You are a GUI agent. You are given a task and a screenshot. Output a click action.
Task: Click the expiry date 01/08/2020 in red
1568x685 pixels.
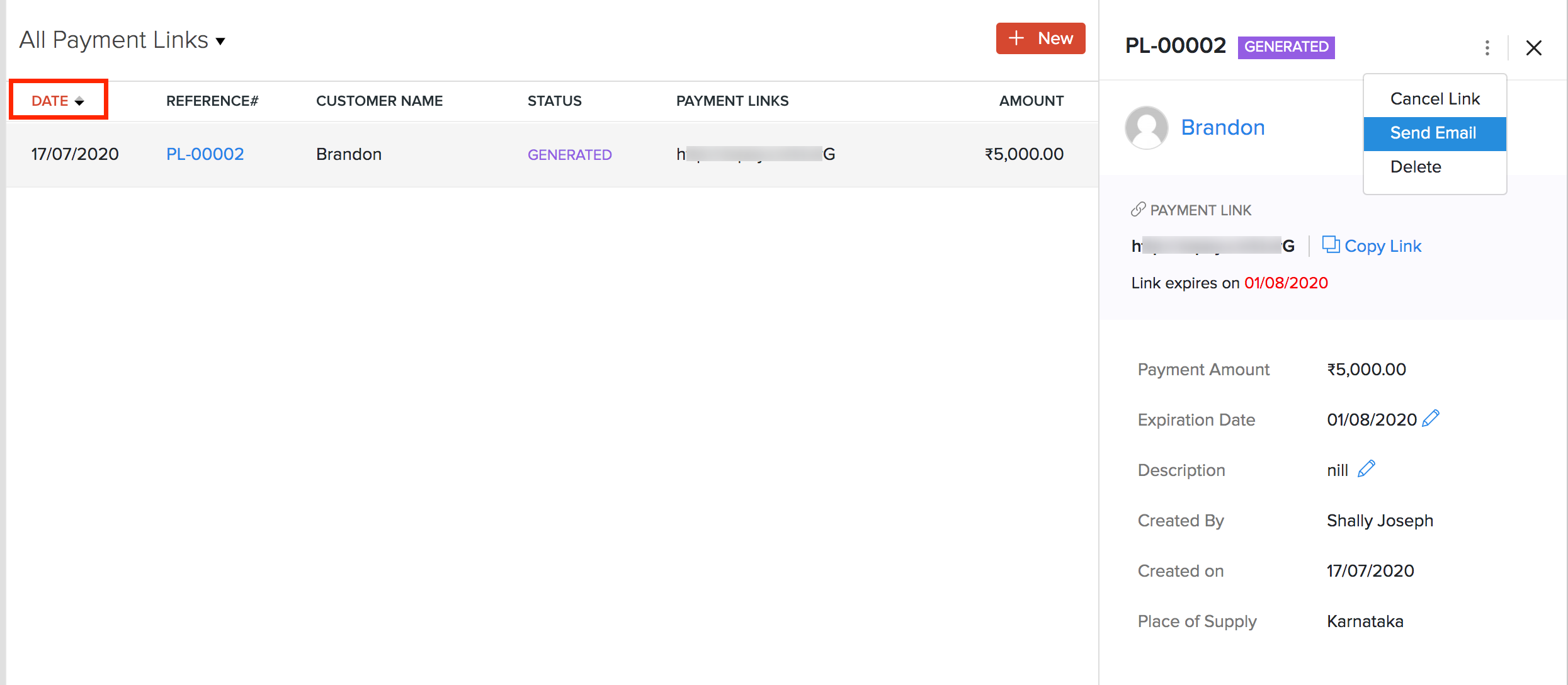point(1286,283)
